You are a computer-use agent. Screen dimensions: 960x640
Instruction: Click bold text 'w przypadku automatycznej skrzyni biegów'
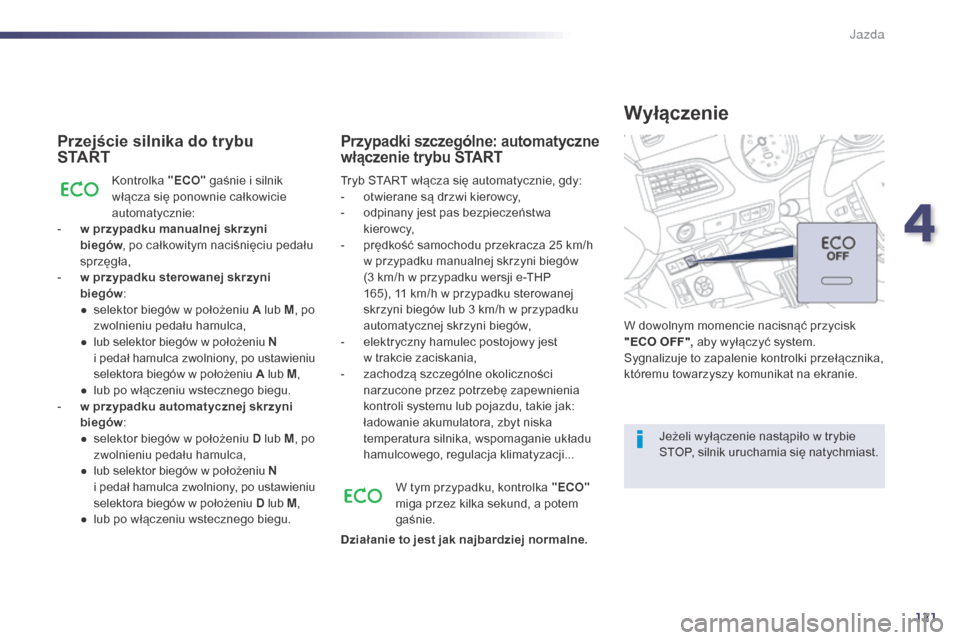click(186, 415)
